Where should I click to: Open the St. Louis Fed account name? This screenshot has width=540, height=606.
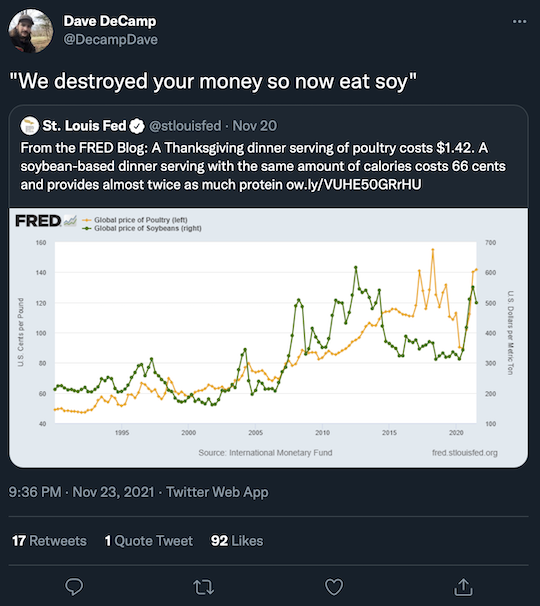(x=84, y=126)
